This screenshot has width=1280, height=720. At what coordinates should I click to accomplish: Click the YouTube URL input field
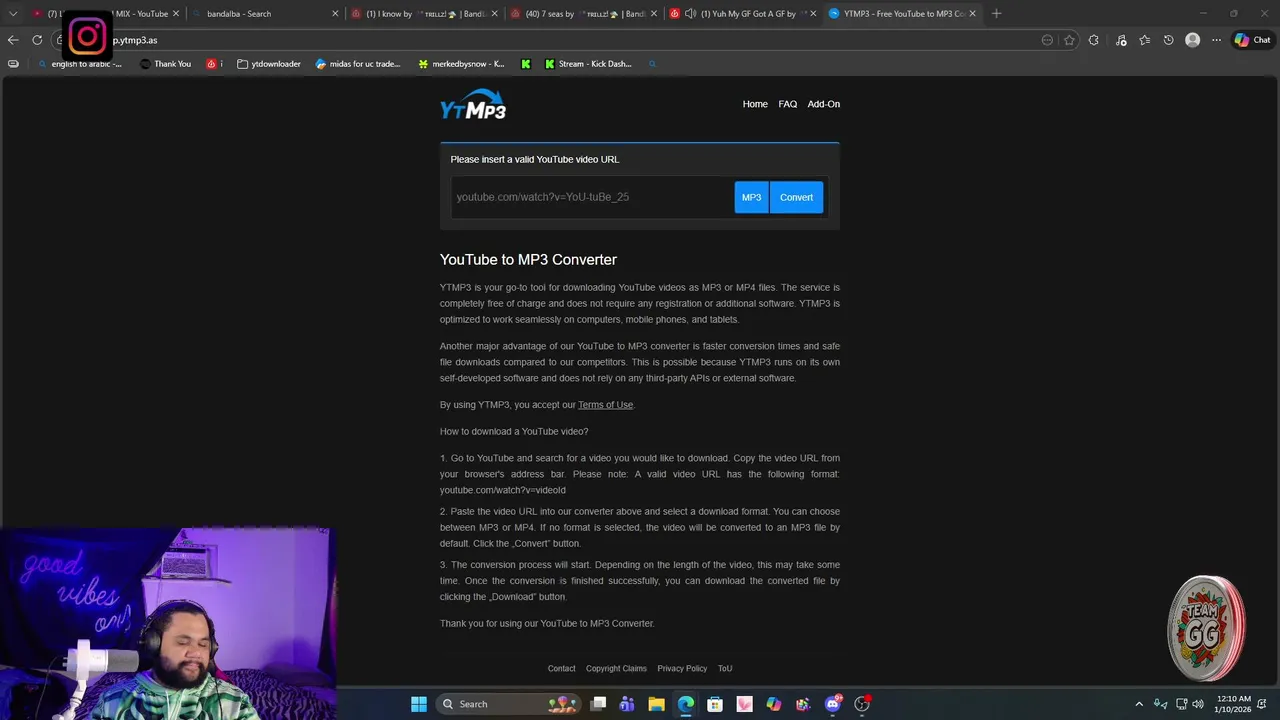(x=592, y=197)
